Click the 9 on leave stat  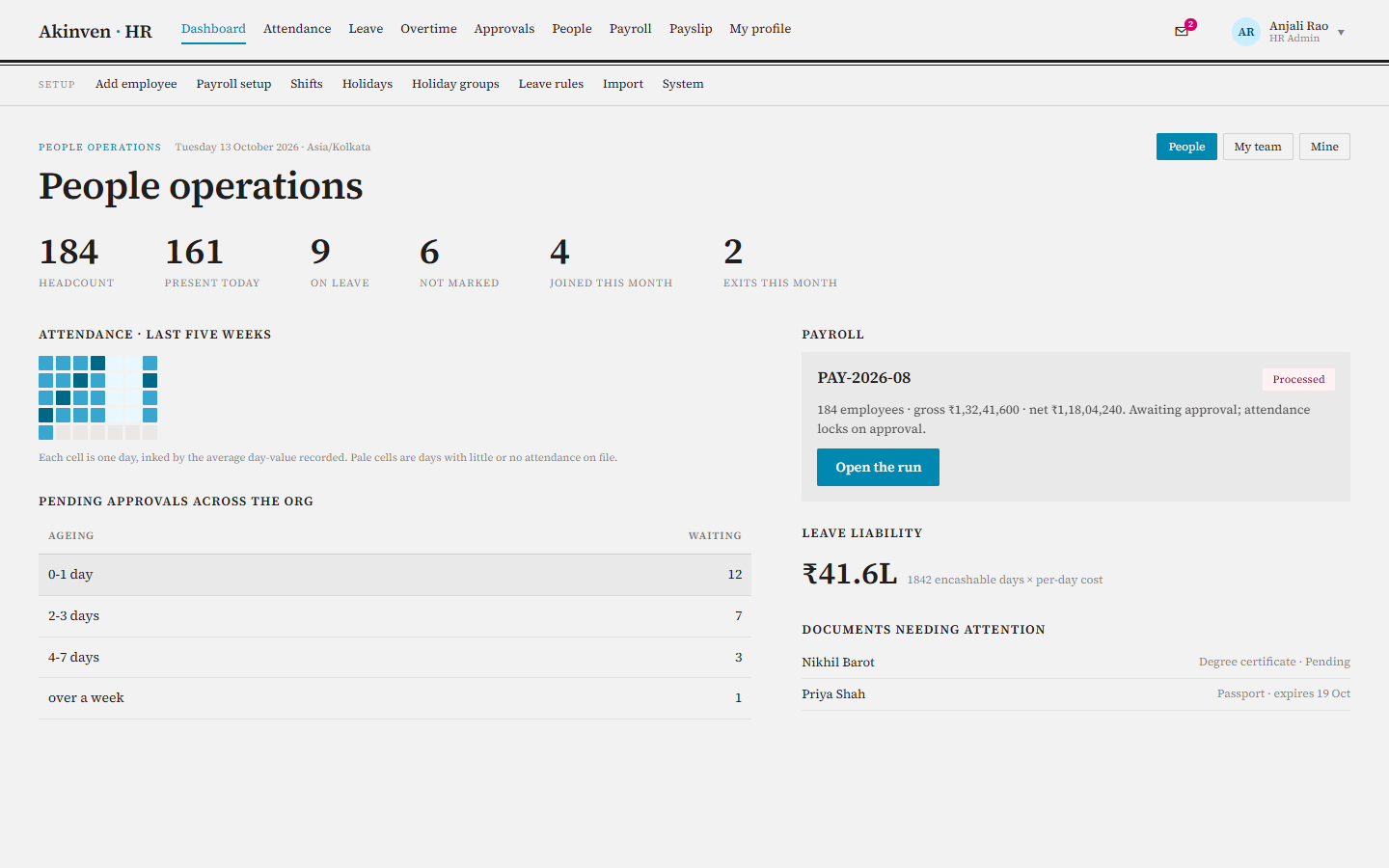pos(340,261)
